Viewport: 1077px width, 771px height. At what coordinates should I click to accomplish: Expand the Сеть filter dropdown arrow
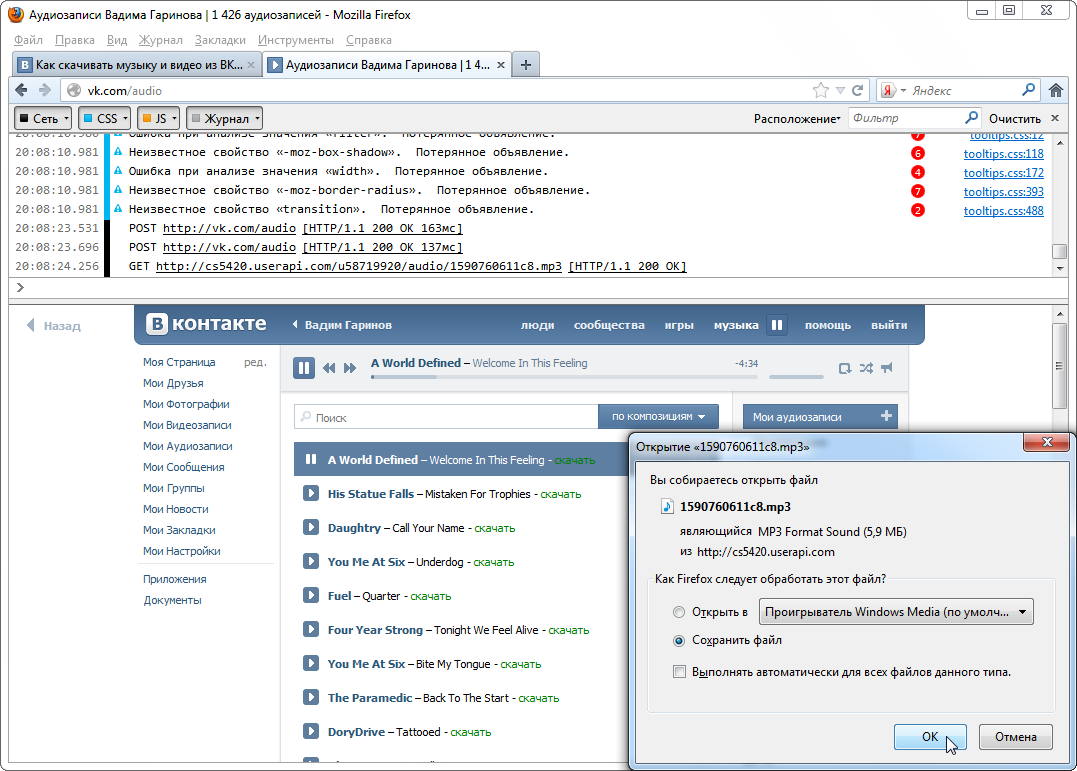coord(67,118)
